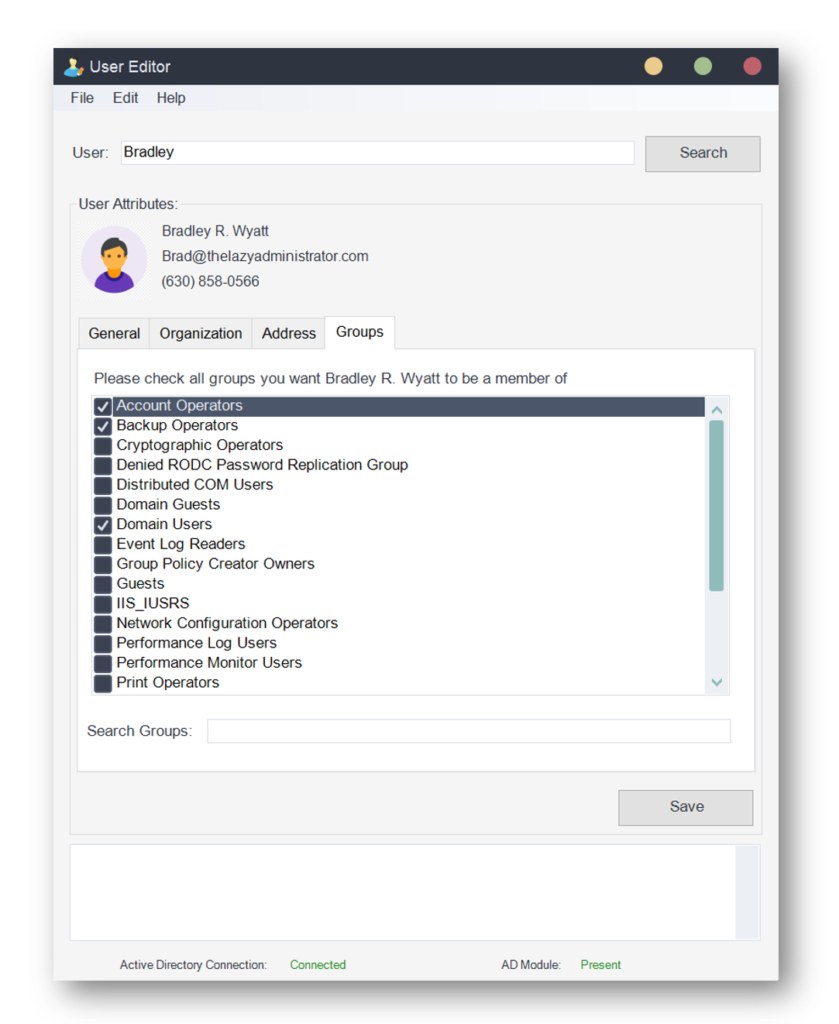Click the group list scroll up arrow

click(717, 410)
